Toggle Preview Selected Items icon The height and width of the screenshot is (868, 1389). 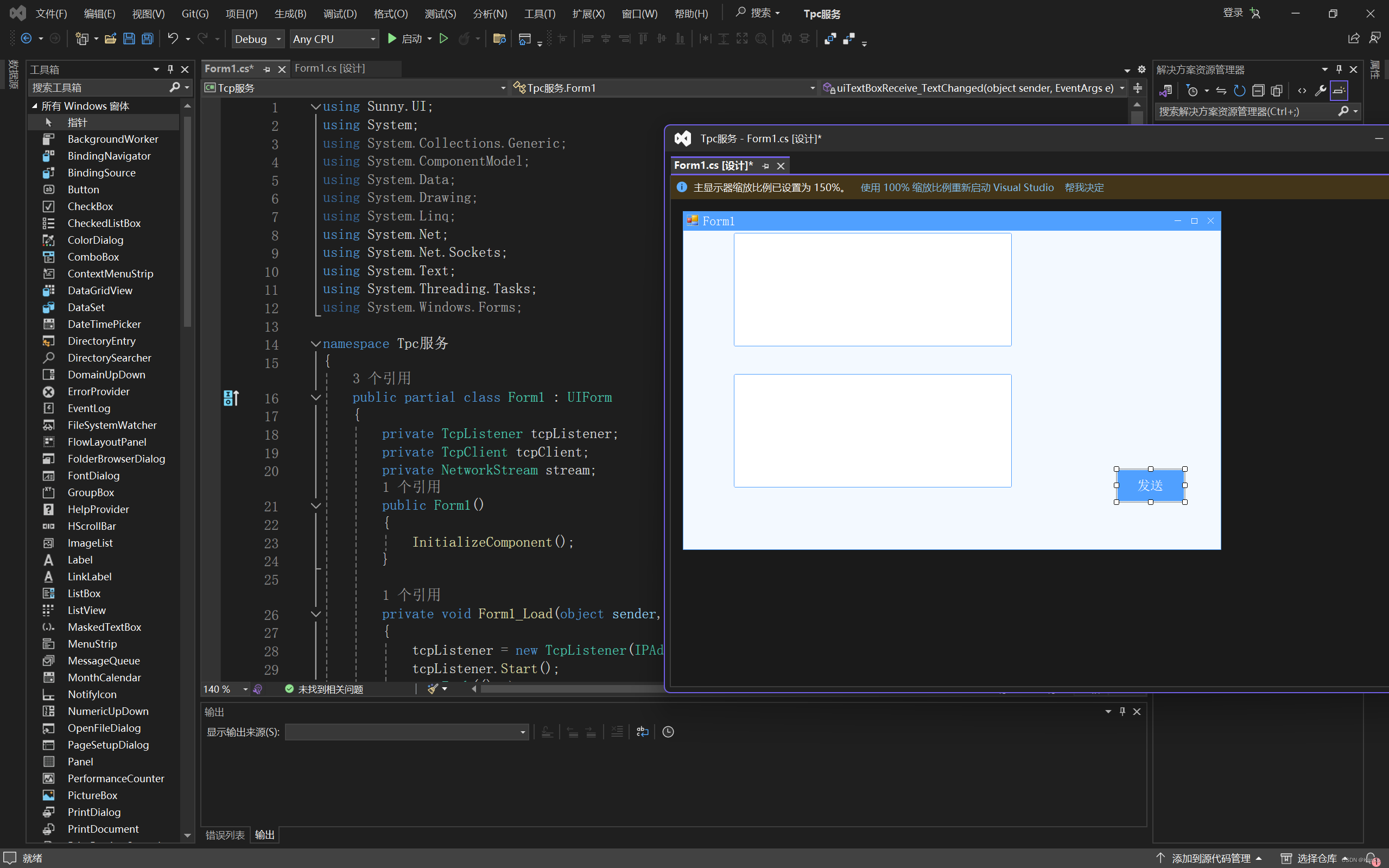coord(1339,90)
